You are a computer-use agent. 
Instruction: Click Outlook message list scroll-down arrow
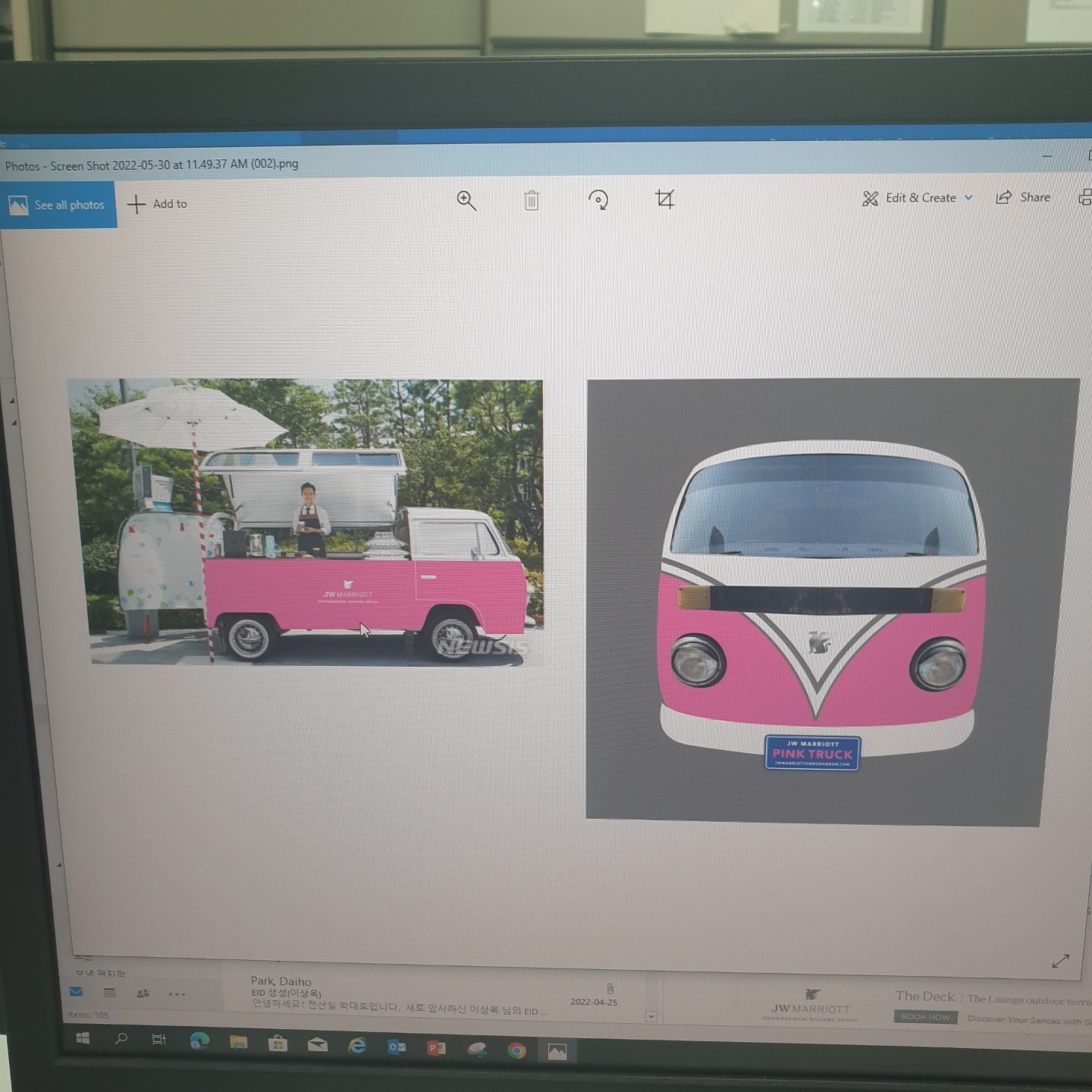[651, 1017]
